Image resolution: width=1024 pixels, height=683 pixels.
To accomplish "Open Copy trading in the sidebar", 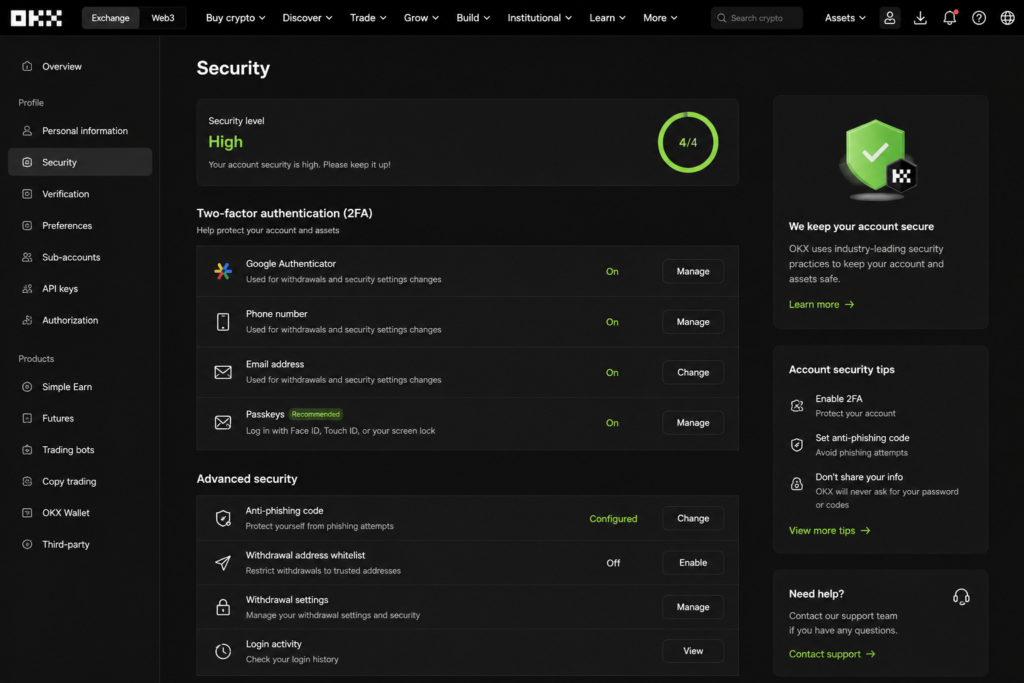I will [80, 481].
